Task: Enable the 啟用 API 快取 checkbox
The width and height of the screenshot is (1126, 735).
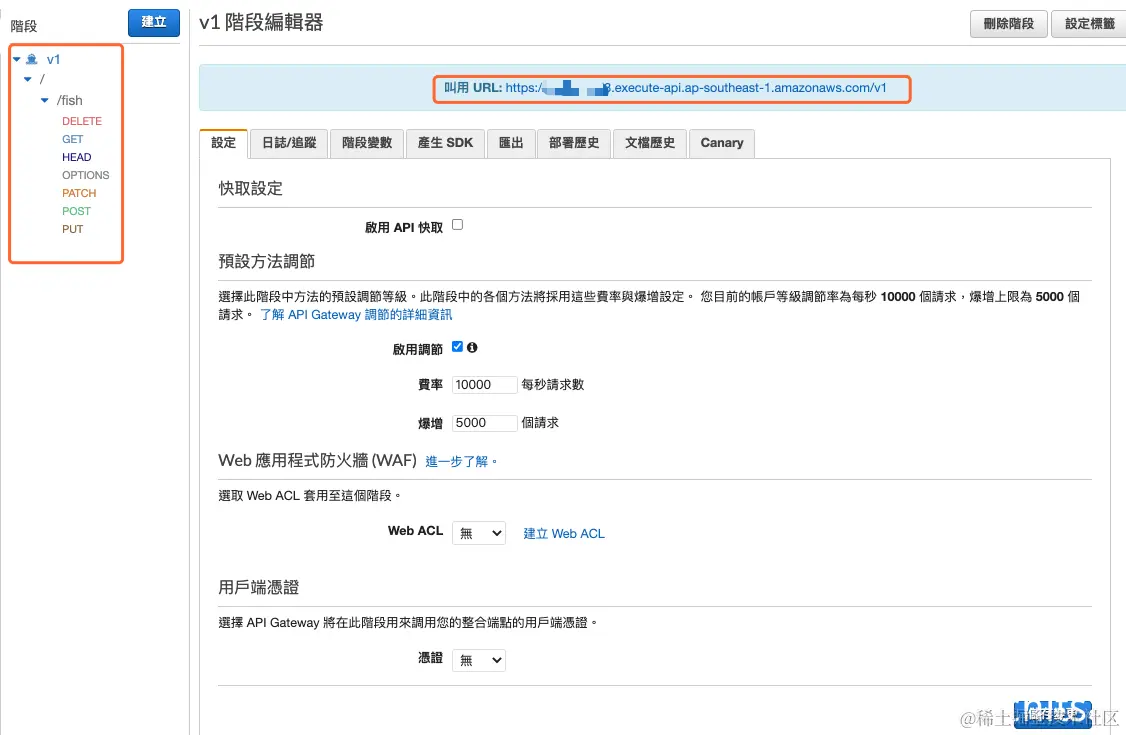Action: [457, 225]
